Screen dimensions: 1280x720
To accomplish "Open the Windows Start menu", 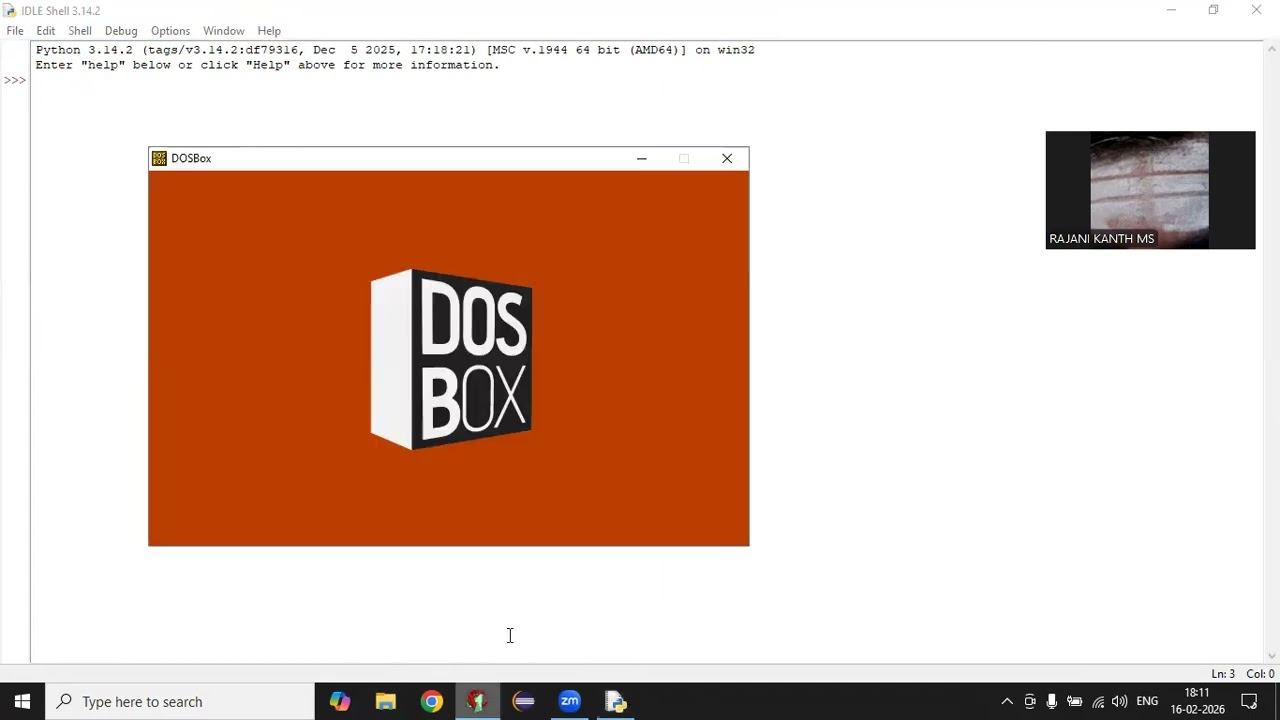I will (x=22, y=701).
